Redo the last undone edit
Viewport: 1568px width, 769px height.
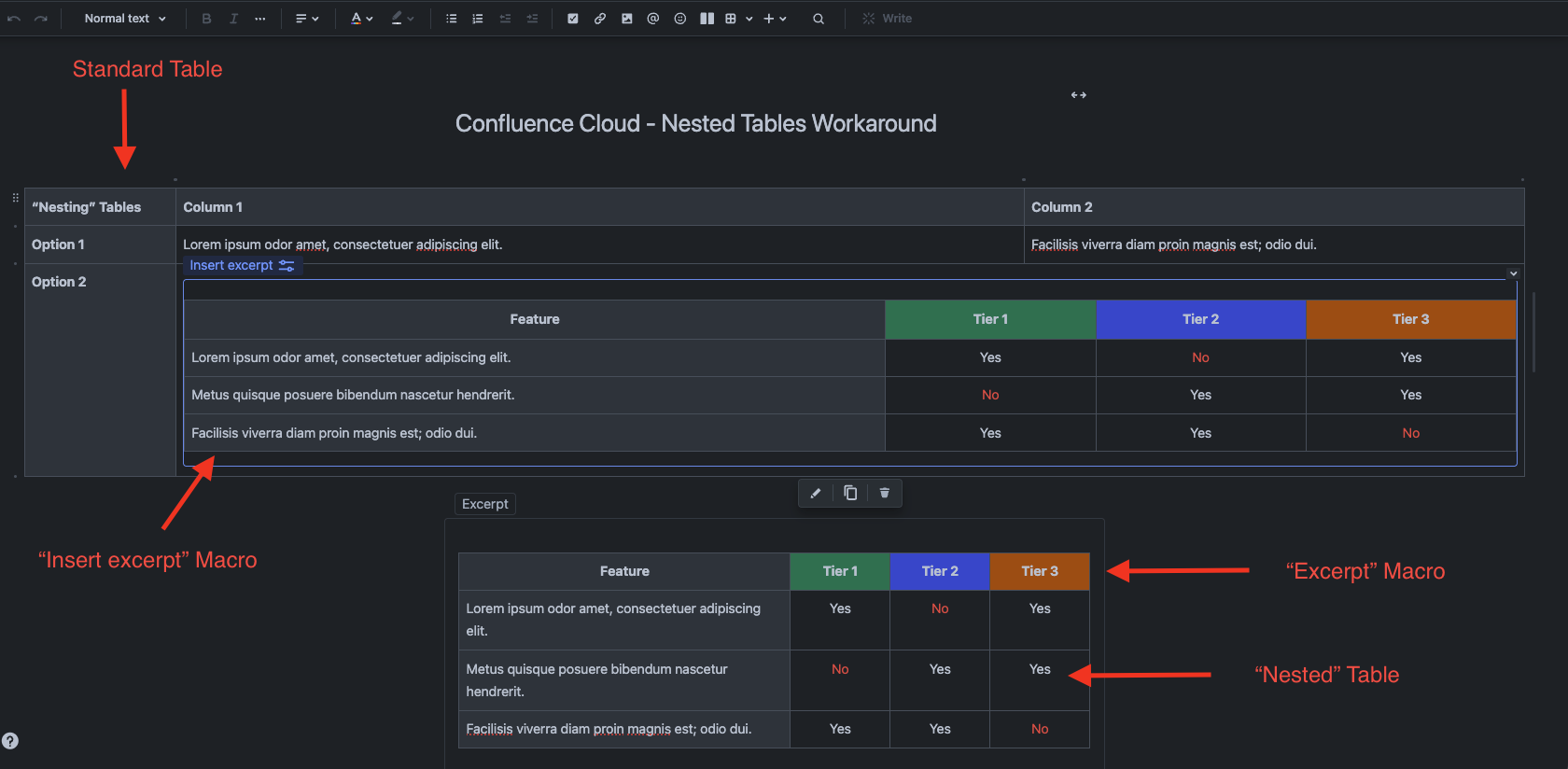40,19
